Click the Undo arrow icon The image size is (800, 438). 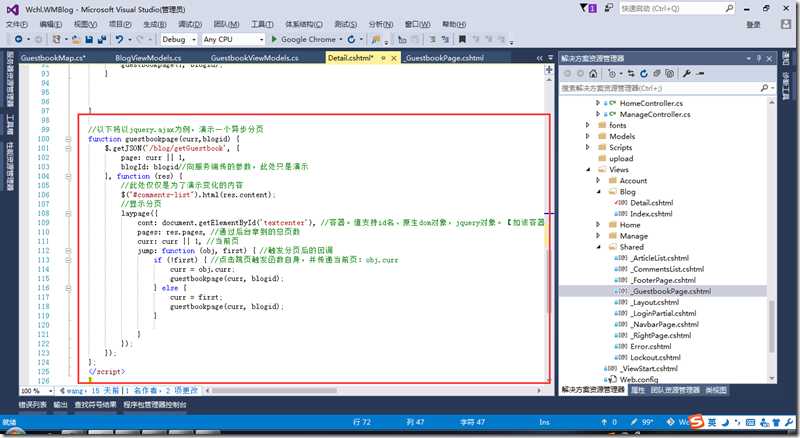pos(119,39)
